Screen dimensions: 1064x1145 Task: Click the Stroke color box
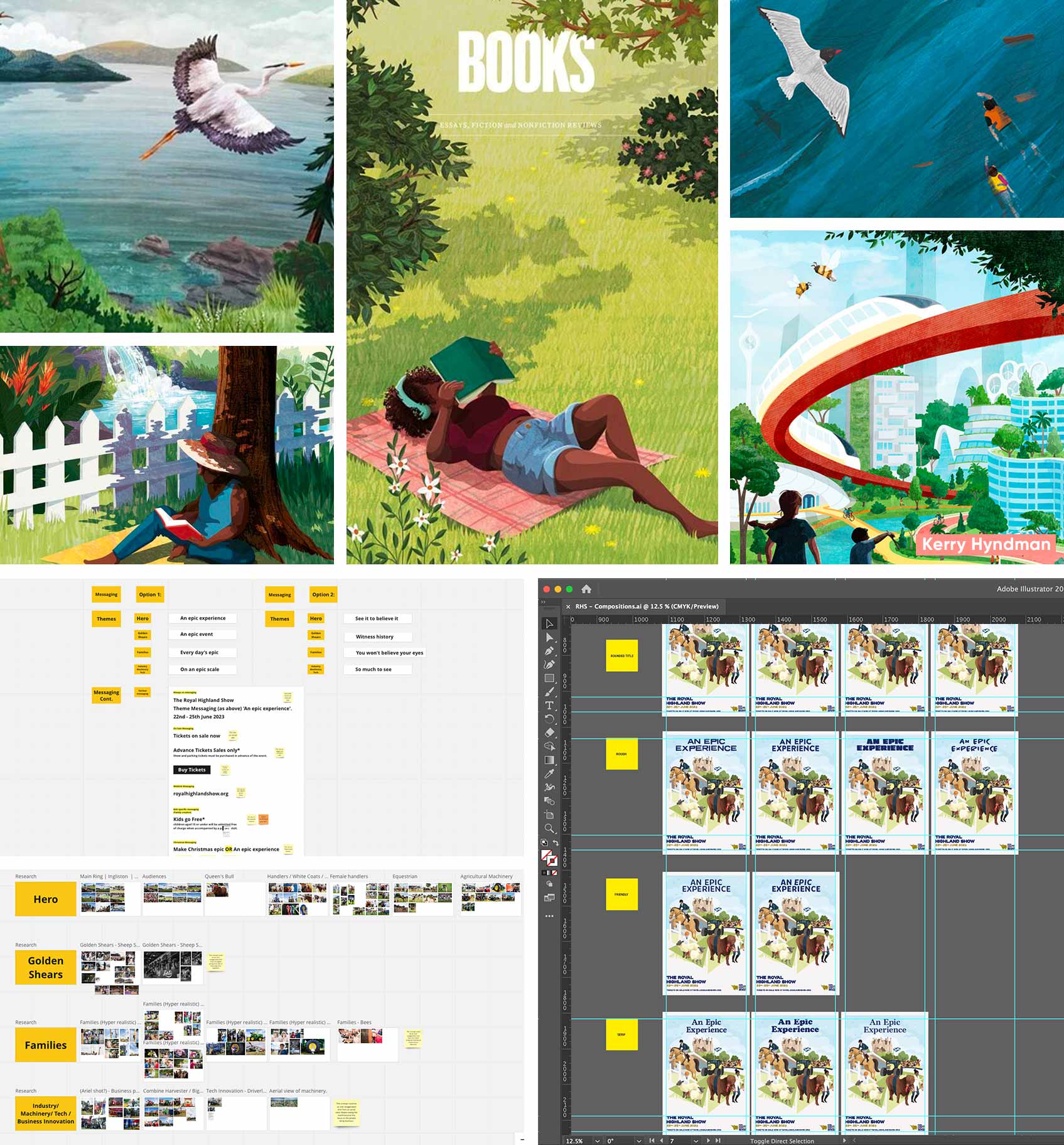(x=552, y=861)
